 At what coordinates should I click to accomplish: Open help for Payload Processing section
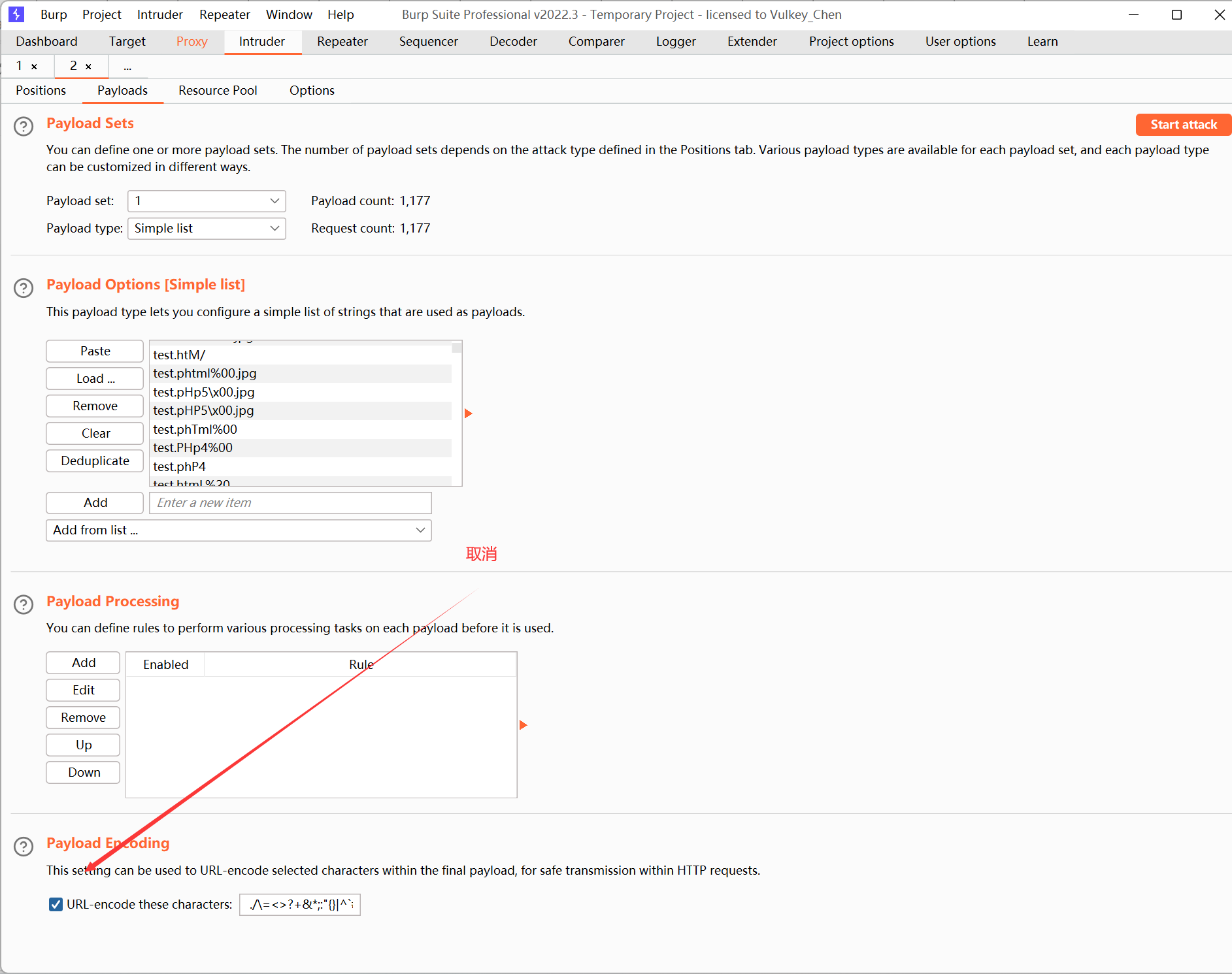click(x=24, y=604)
